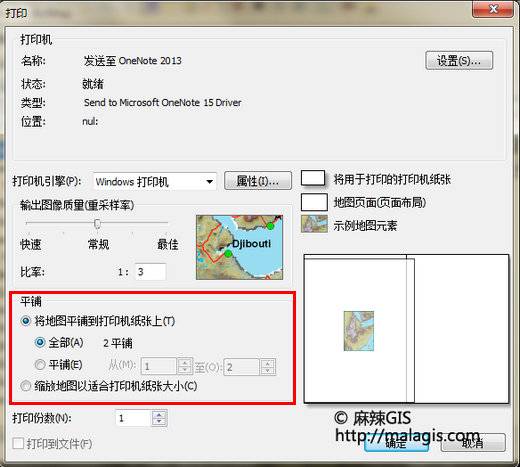This screenshot has height=467, width=520.
Task: Open the printer engine dropdown list
Action: click(x=155, y=182)
